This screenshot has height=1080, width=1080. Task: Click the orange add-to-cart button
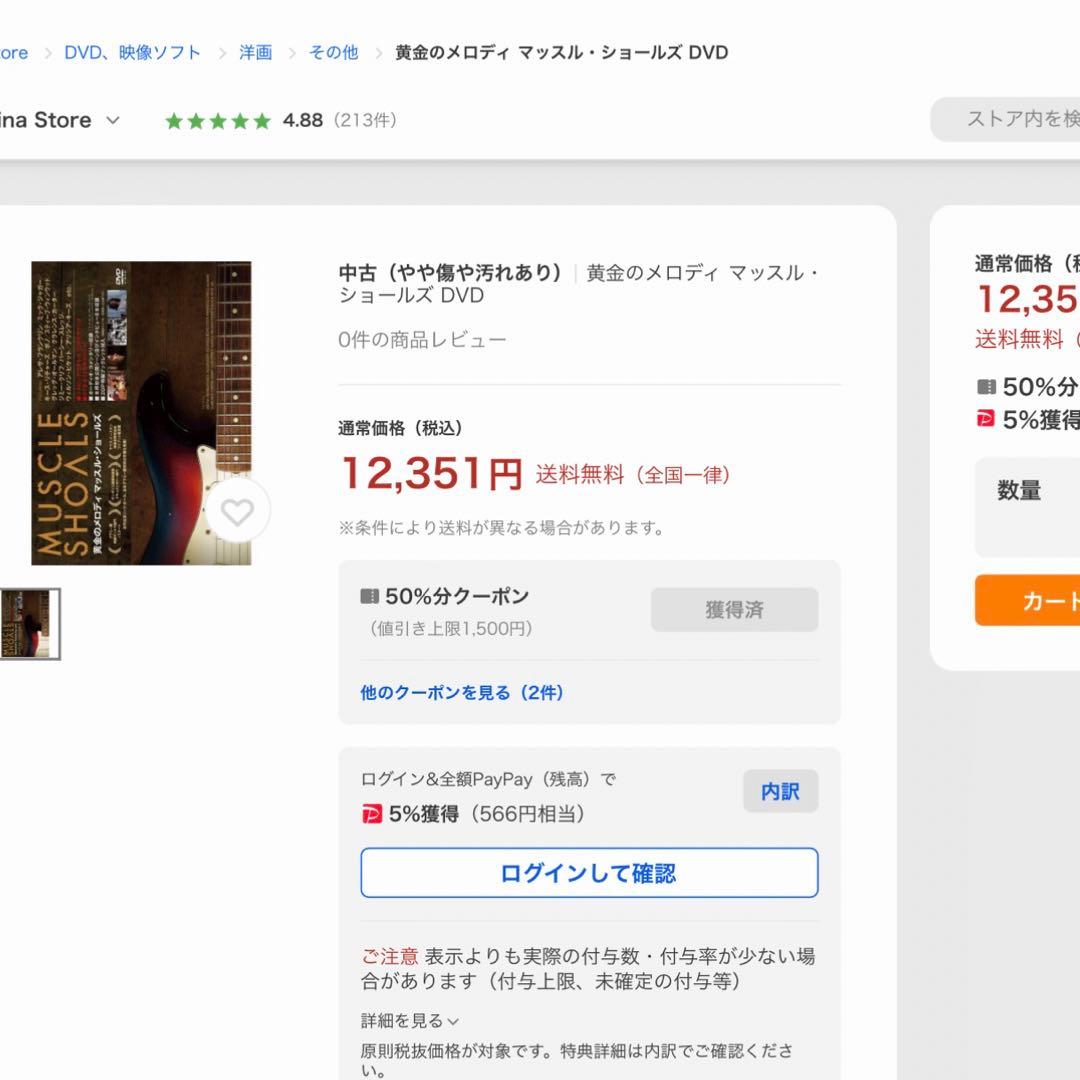pyautogui.click(x=1028, y=601)
